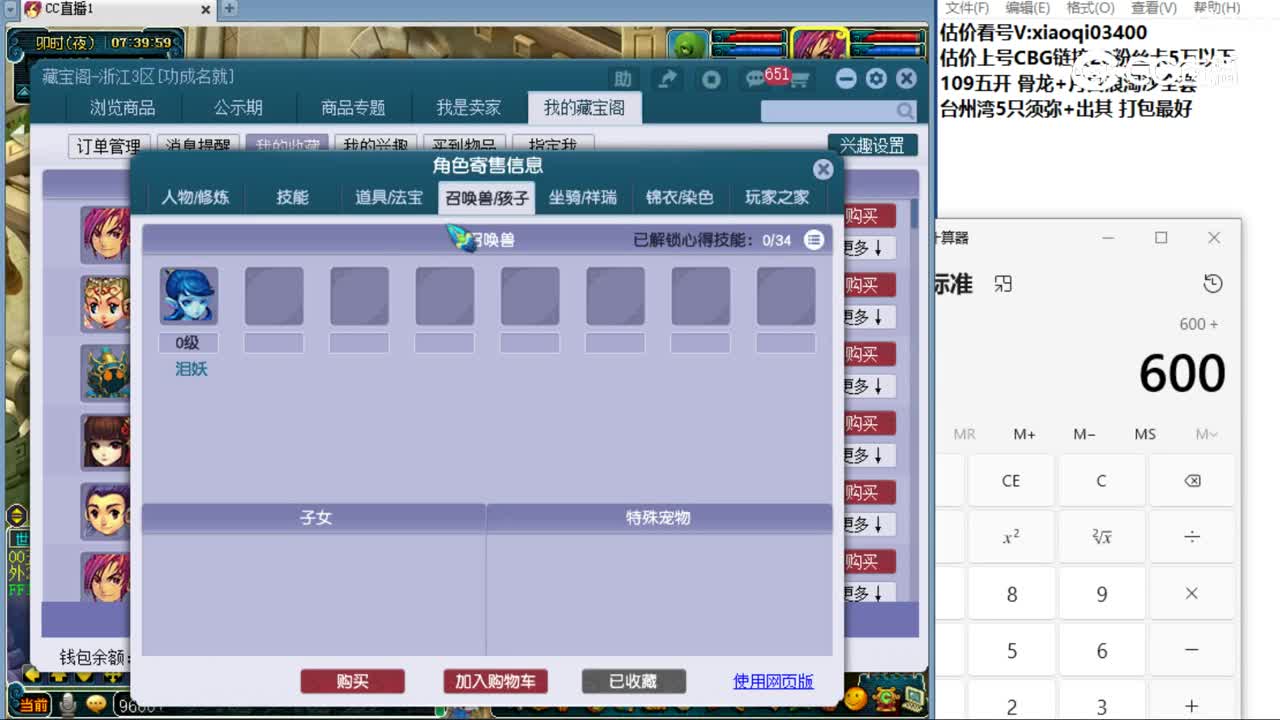
Task: Click keep-on-top icon next to 标准 in calculator
Action: (x=1003, y=284)
